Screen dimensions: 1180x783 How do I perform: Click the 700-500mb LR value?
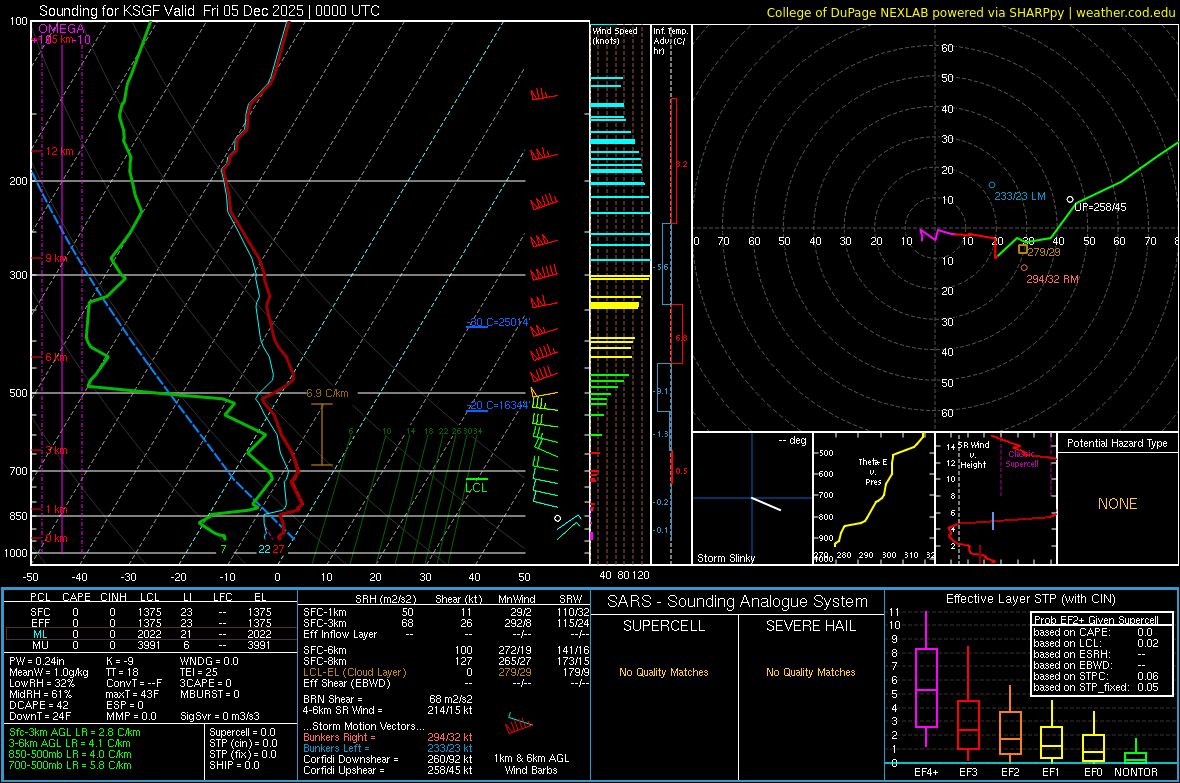70,766
